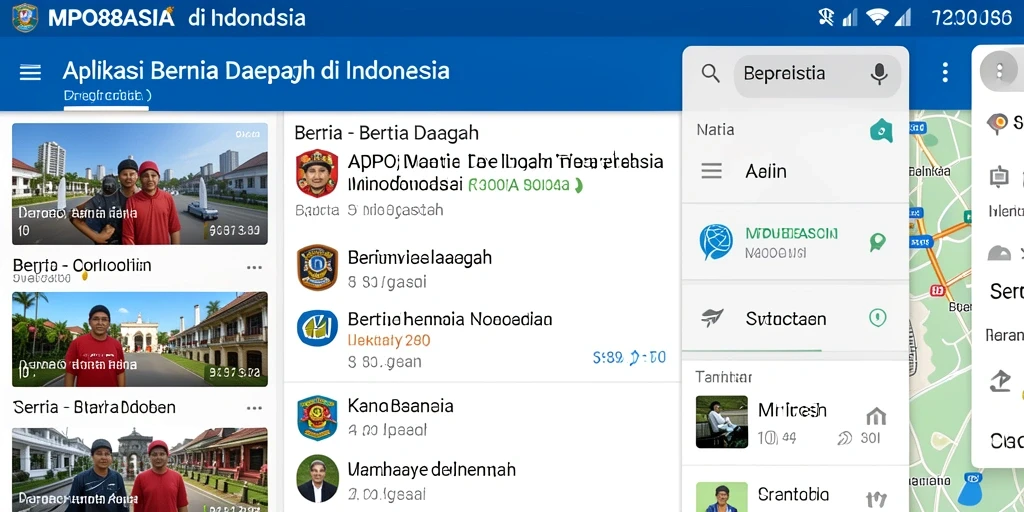This screenshot has height=512, width=1024.
Task: Tap the airplane icon beside Svtoctaen
Action: coord(712,318)
